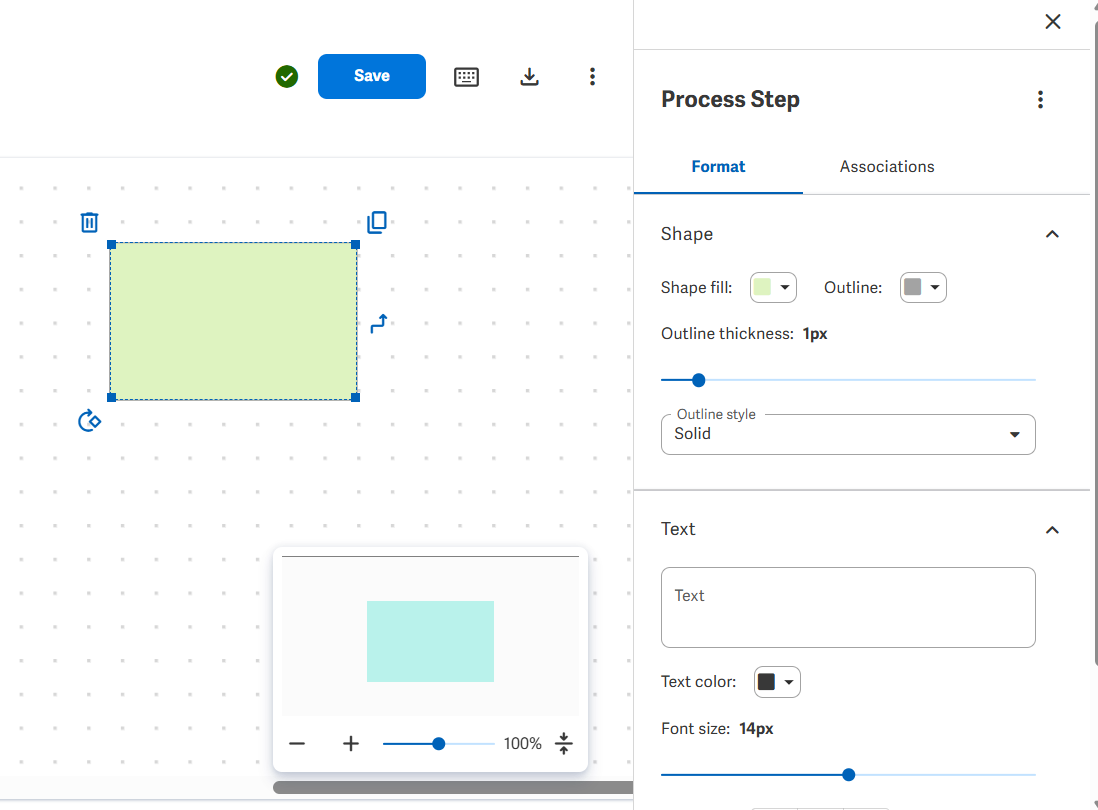Zoom out with the minus icon

(x=297, y=743)
